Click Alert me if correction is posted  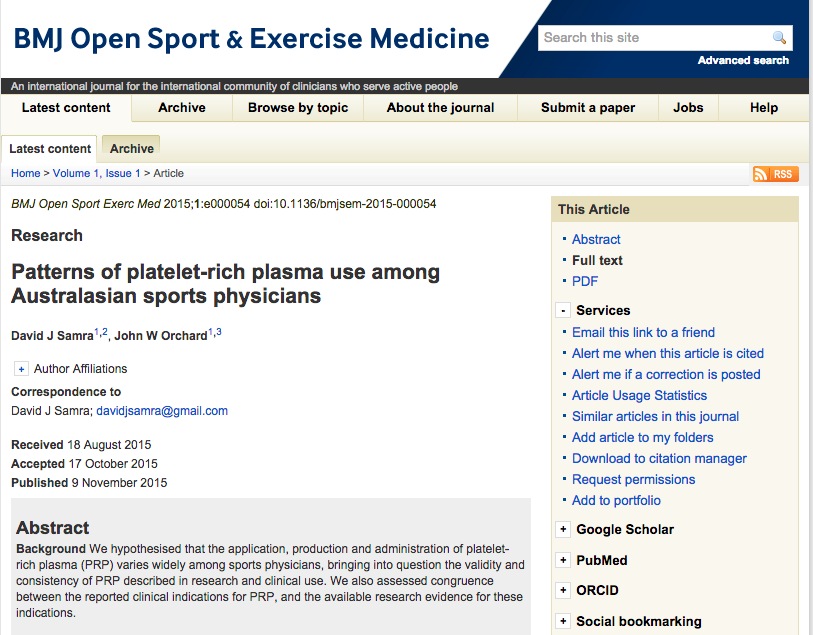coord(666,374)
